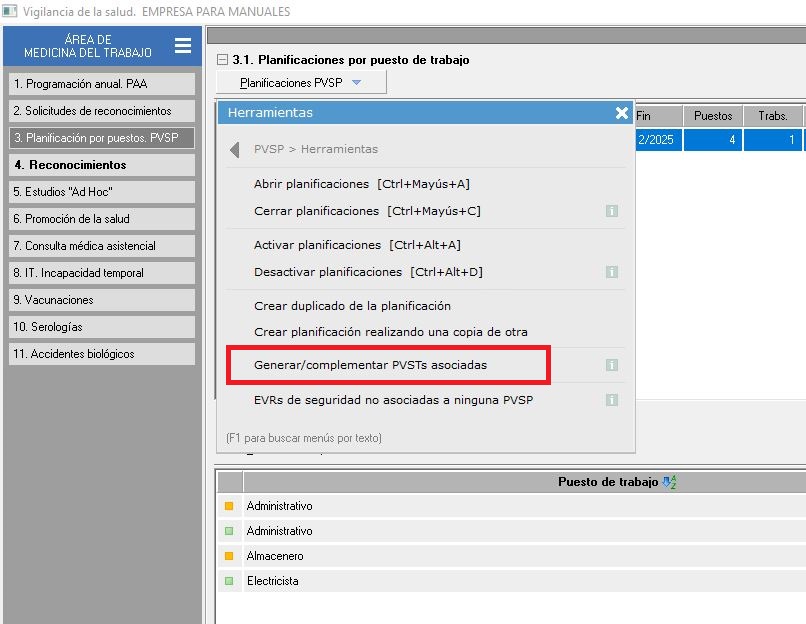Open 8. IT. Incapacidad temporal
806x624 pixels.
point(101,273)
